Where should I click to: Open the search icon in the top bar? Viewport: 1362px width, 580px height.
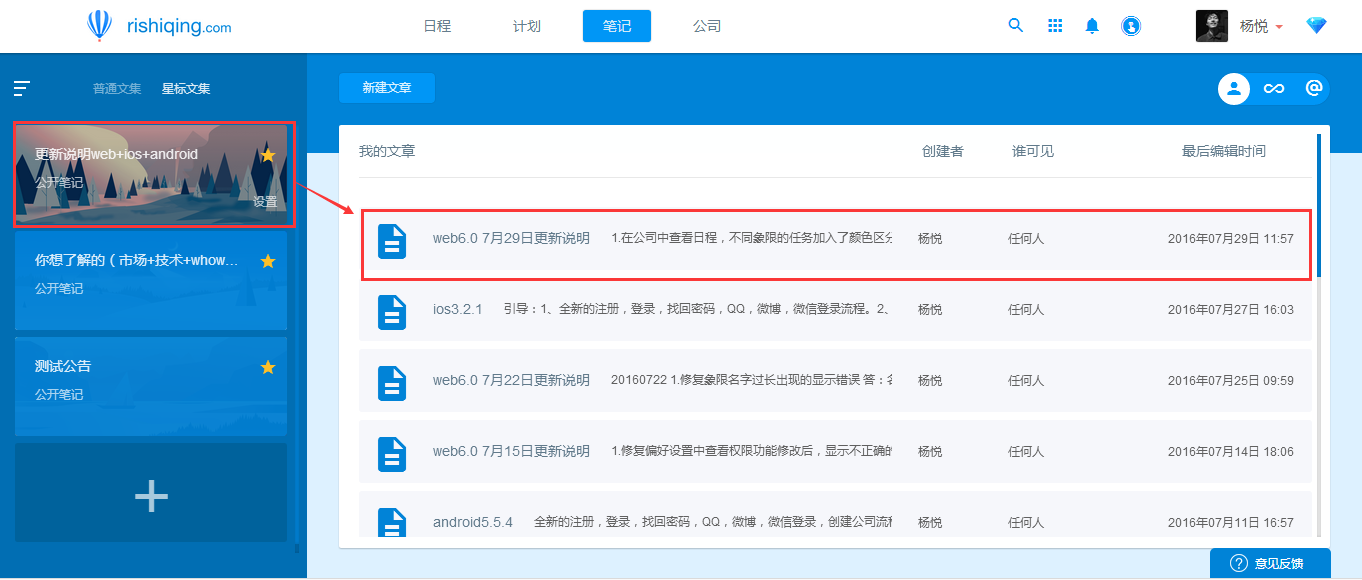click(x=1016, y=25)
